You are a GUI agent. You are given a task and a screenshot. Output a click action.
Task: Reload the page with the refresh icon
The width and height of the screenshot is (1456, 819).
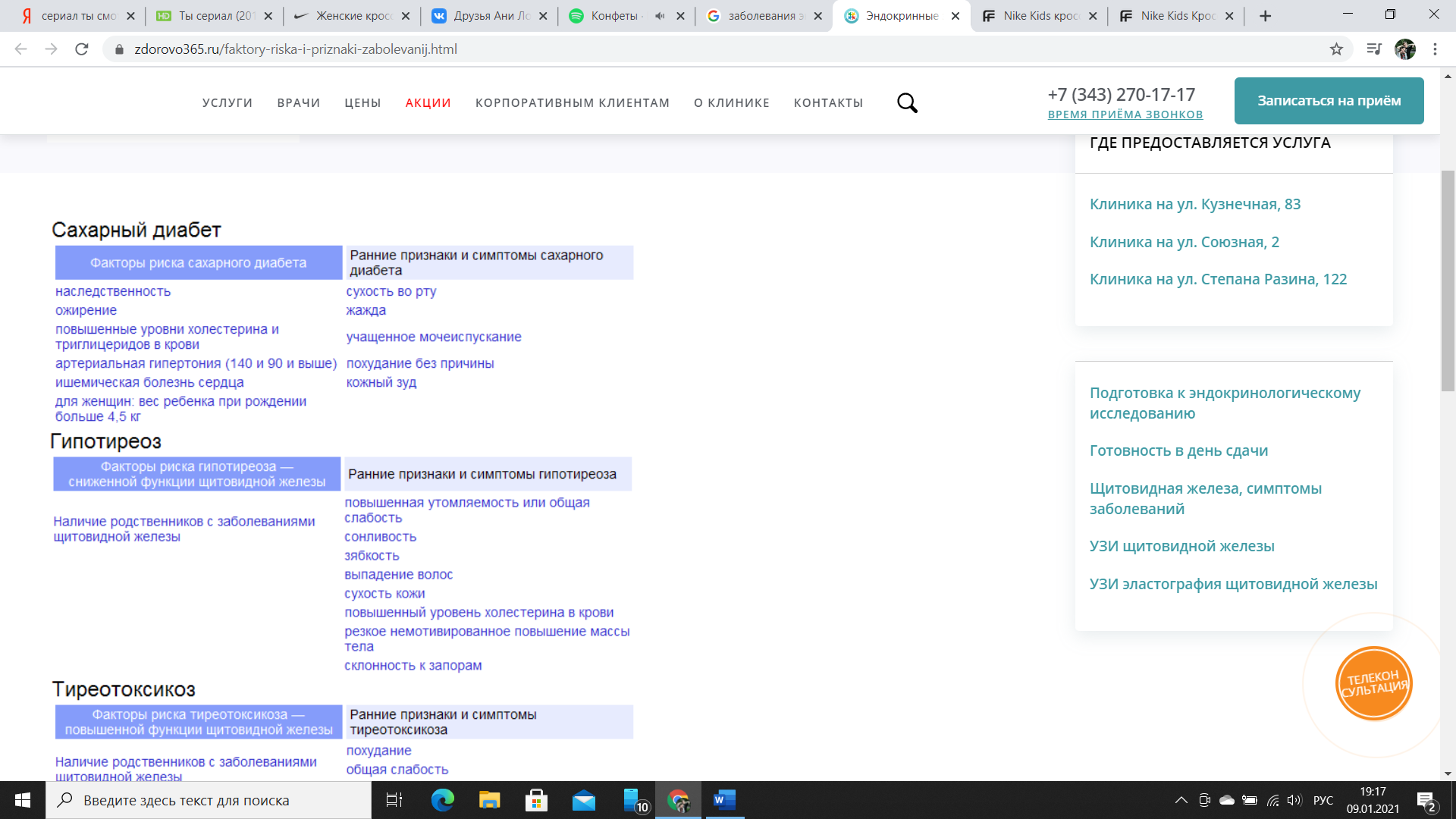[x=82, y=49]
